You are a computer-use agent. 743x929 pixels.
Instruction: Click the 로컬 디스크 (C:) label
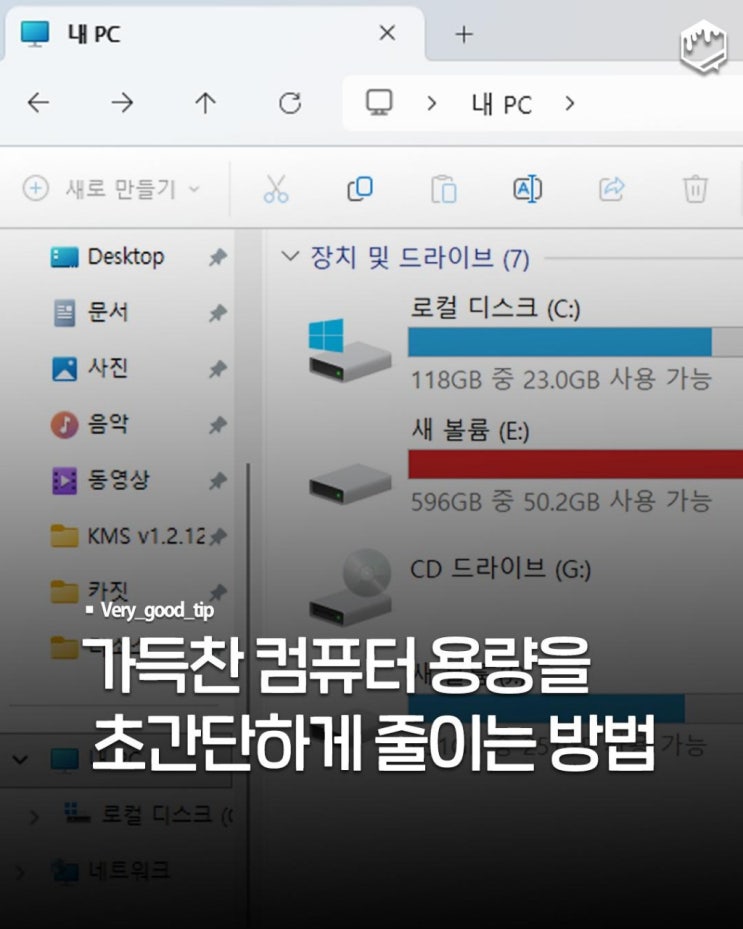495,309
